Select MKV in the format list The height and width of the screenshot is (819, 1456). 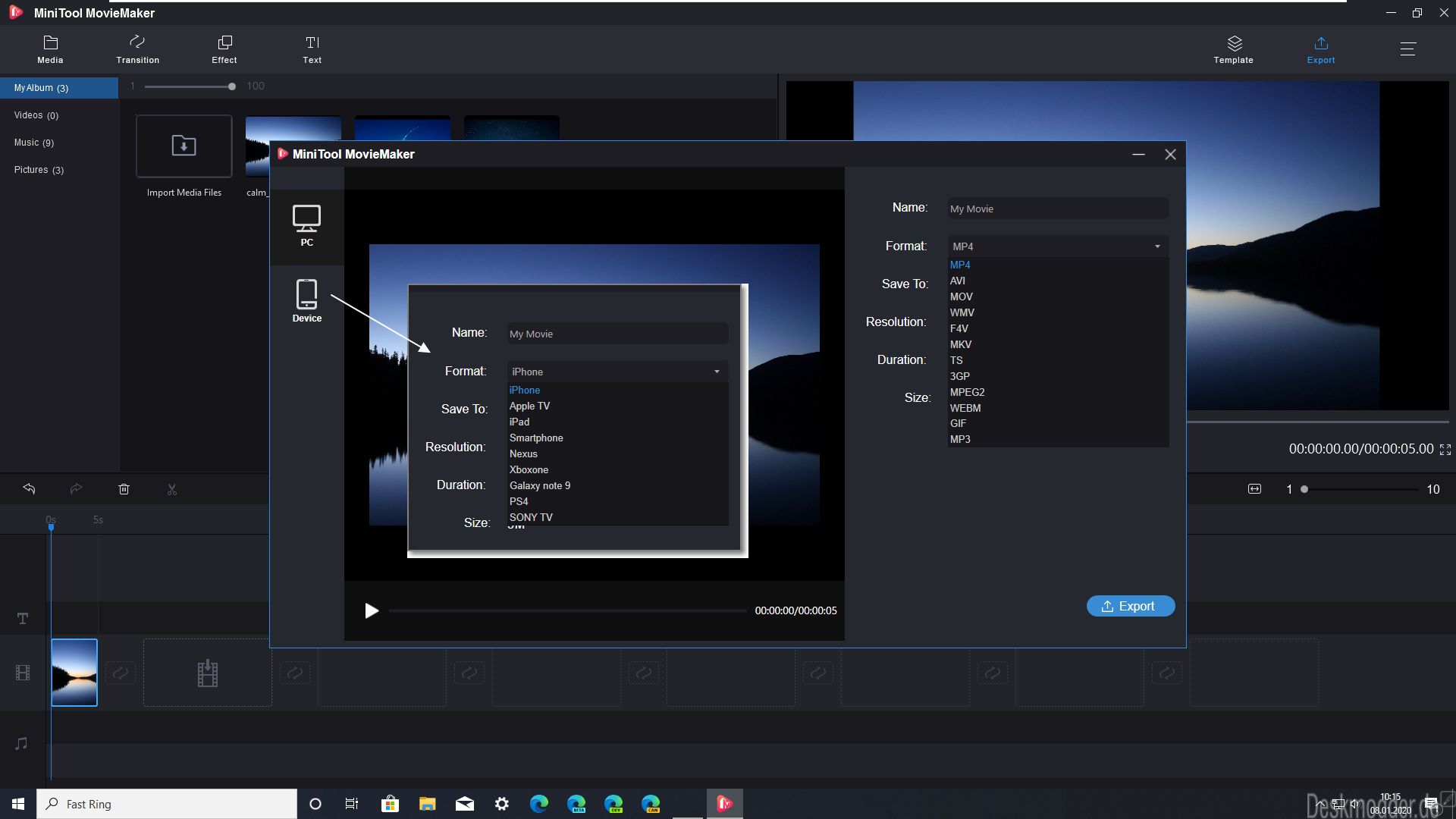(x=1058, y=344)
